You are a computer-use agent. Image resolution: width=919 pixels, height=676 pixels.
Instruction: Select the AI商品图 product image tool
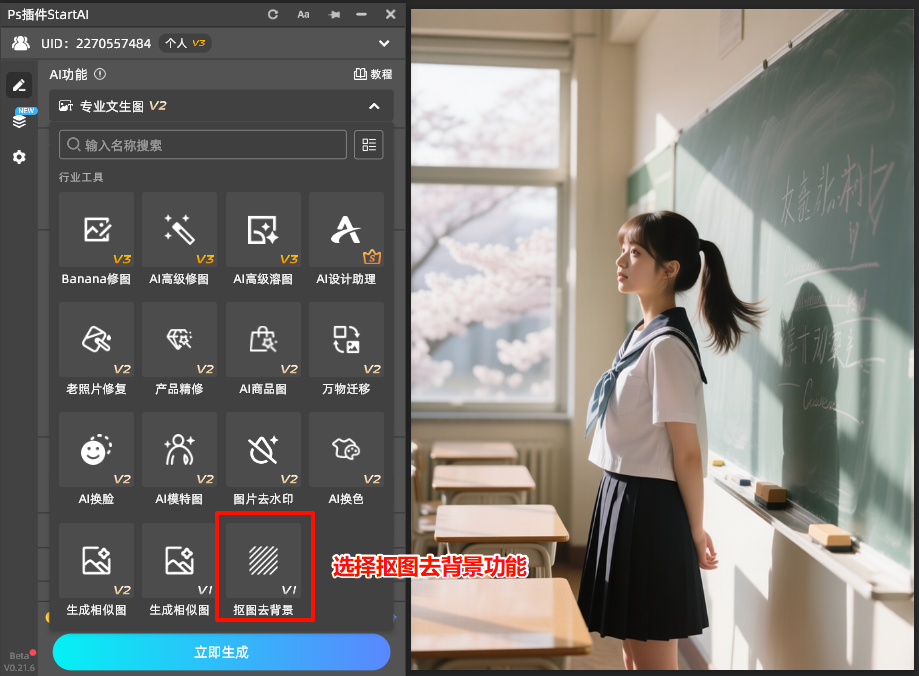pyautogui.click(x=263, y=339)
